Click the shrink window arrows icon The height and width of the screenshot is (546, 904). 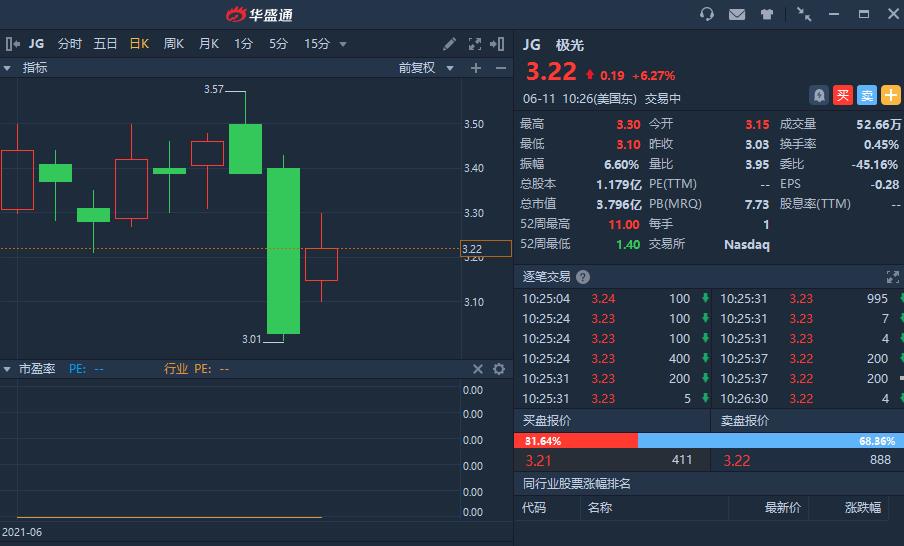pyautogui.click(x=804, y=14)
